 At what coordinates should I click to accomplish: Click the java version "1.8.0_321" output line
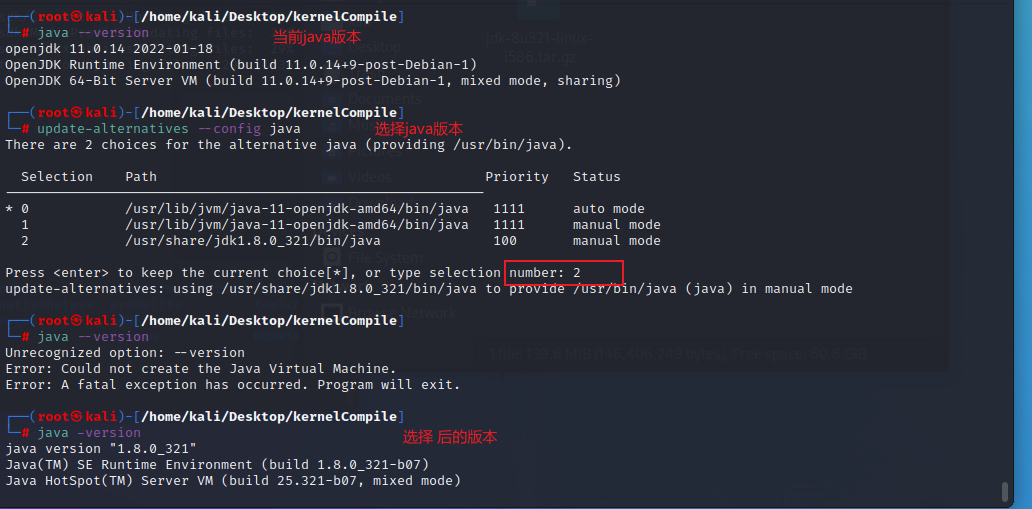pos(101,449)
